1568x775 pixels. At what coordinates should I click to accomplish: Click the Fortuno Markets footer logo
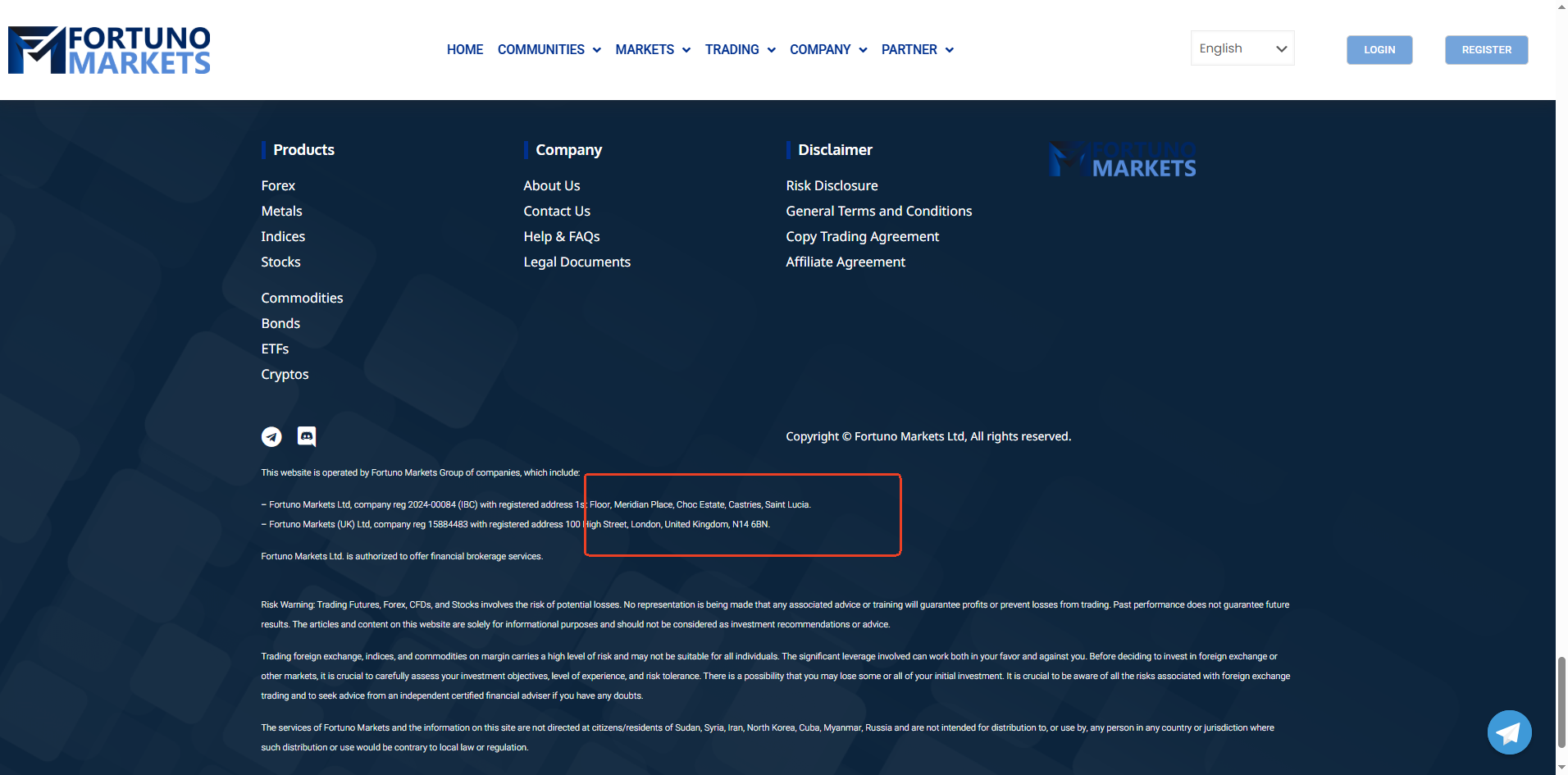(x=1123, y=160)
